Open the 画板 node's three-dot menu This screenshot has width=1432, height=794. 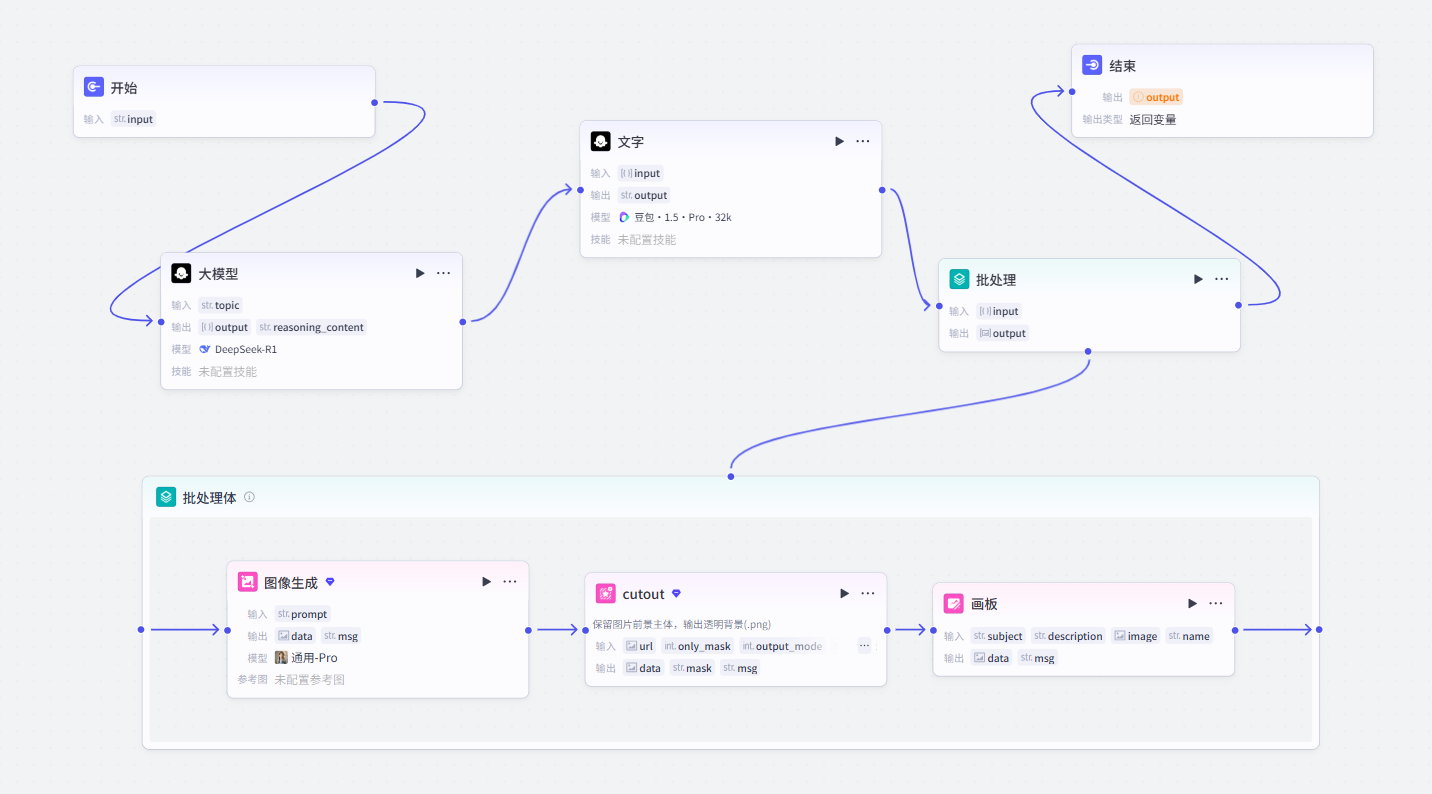[x=1216, y=603]
